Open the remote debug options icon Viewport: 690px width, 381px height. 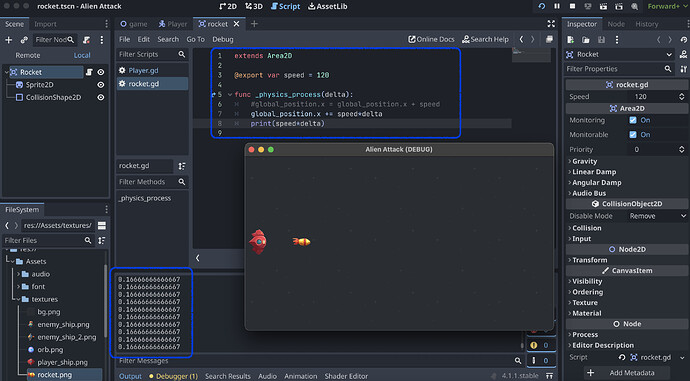tap(587, 6)
